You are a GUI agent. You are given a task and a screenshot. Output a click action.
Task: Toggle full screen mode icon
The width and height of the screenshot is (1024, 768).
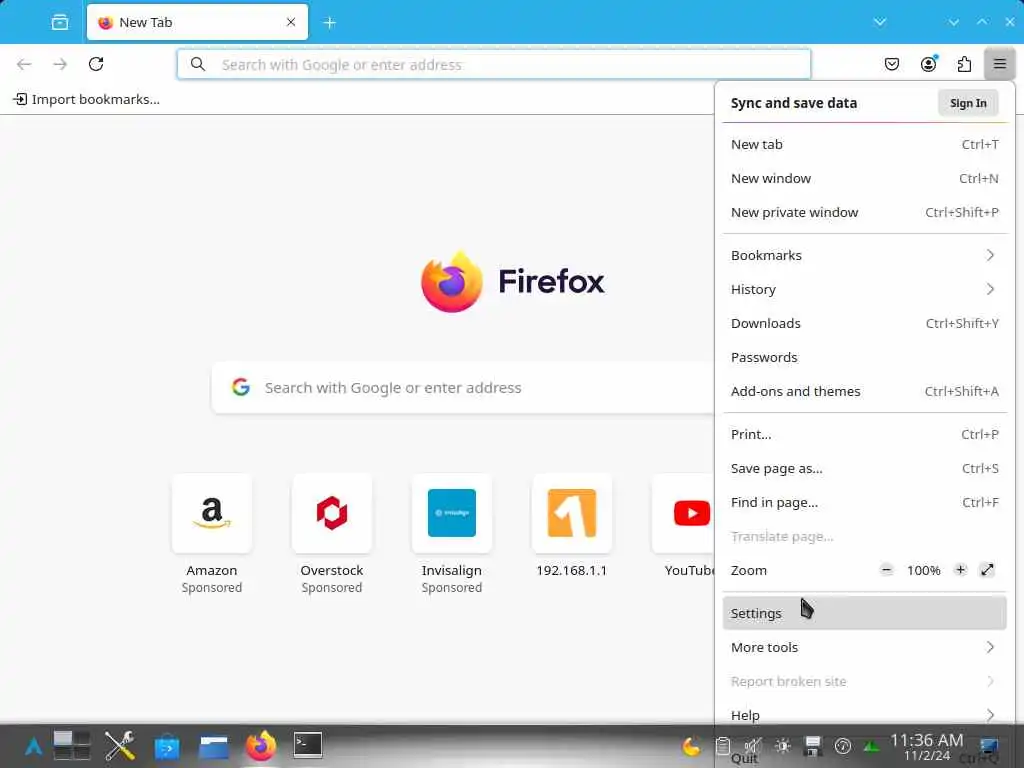987,570
